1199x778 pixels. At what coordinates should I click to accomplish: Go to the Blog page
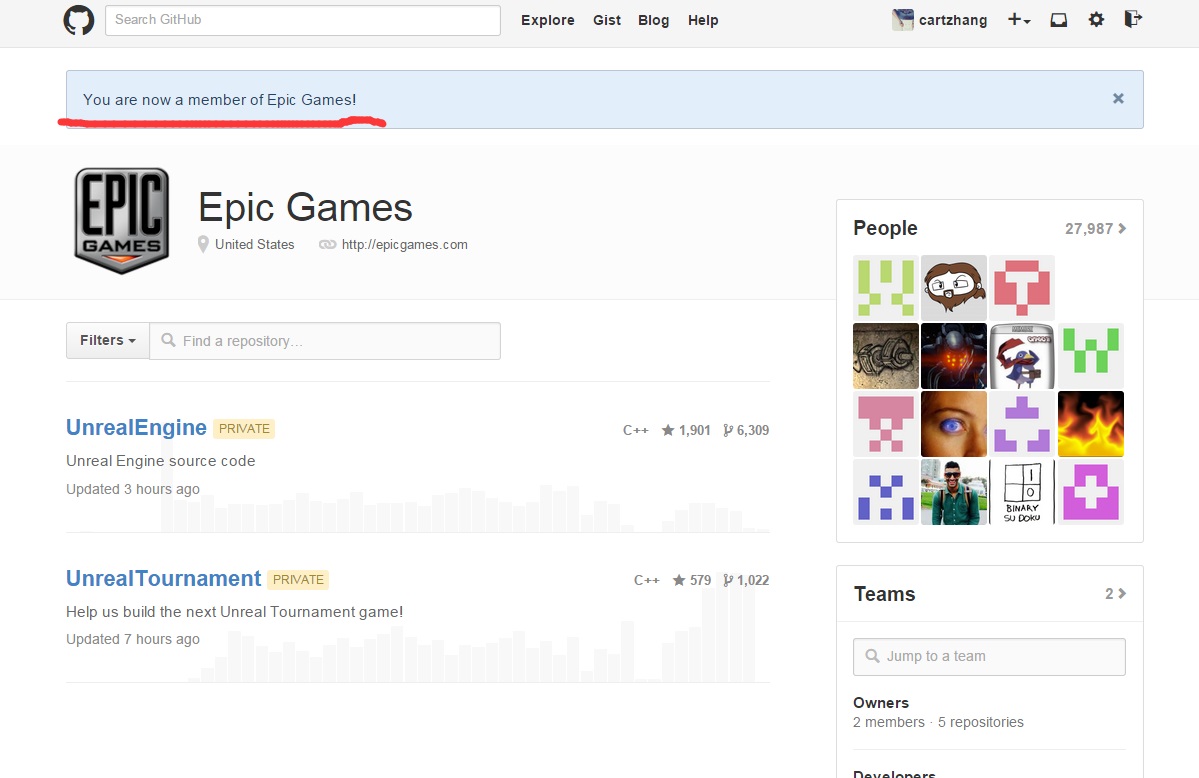[x=653, y=20]
